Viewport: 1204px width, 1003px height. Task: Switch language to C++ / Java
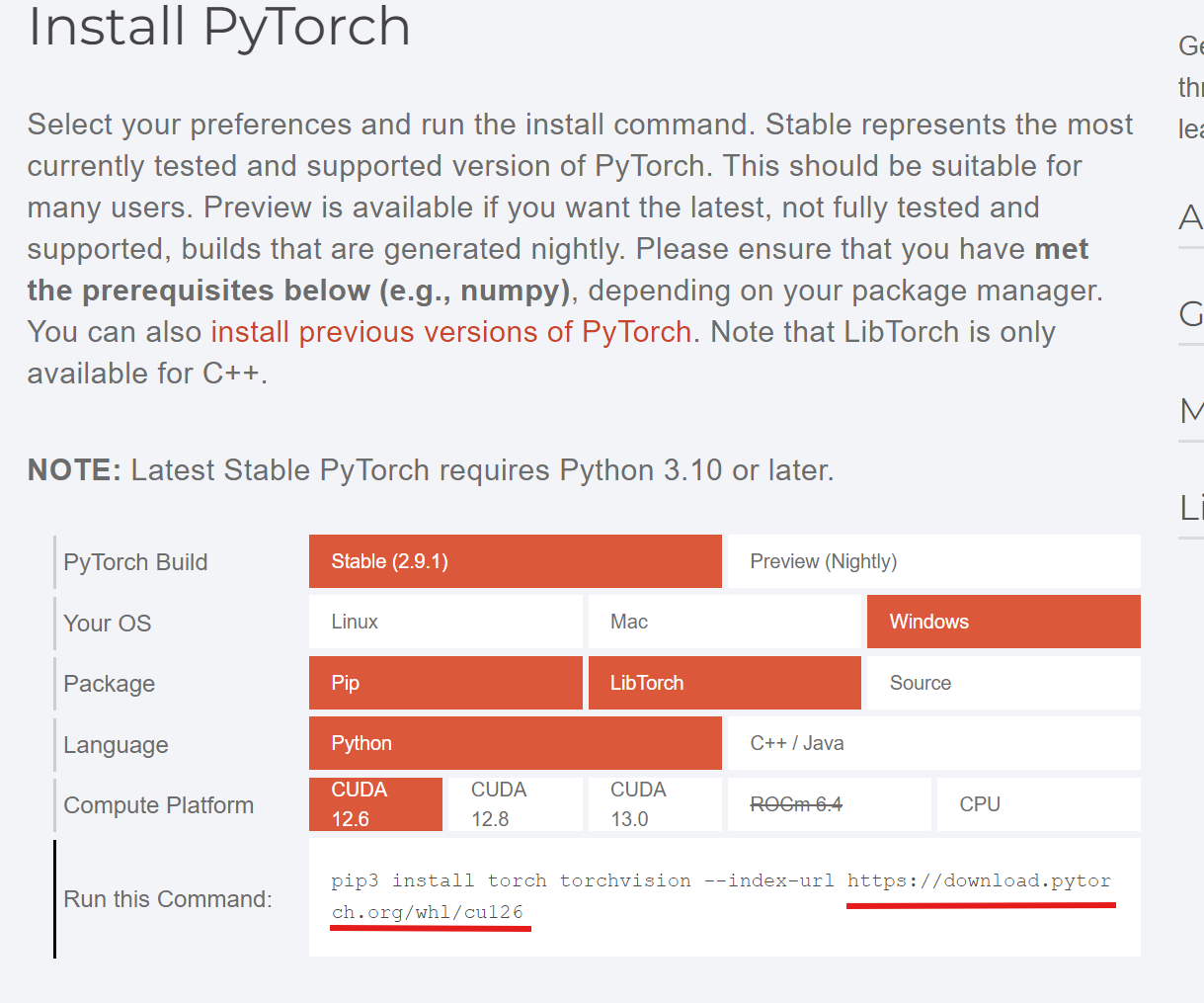[x=933, y=743]
